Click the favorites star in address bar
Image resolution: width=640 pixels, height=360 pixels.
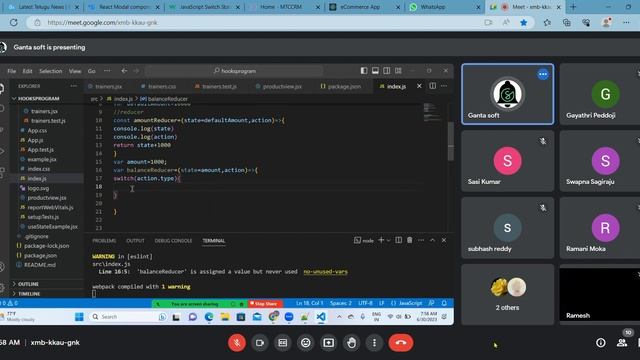pyautogui.click(x=524, y=22)
